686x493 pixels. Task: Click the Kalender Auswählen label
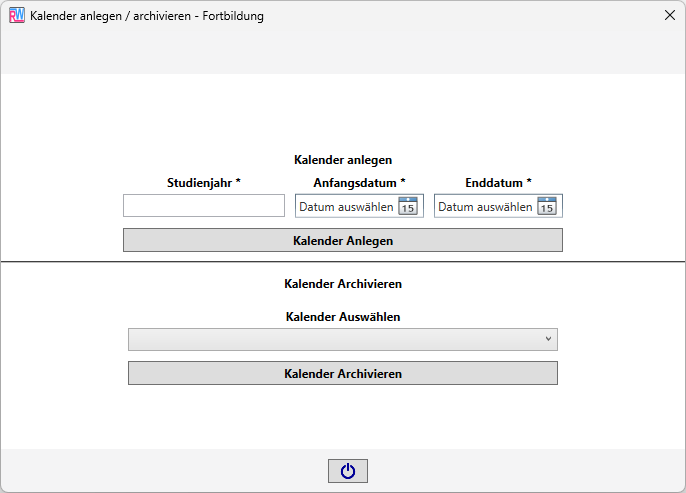(x=343, y=317)
